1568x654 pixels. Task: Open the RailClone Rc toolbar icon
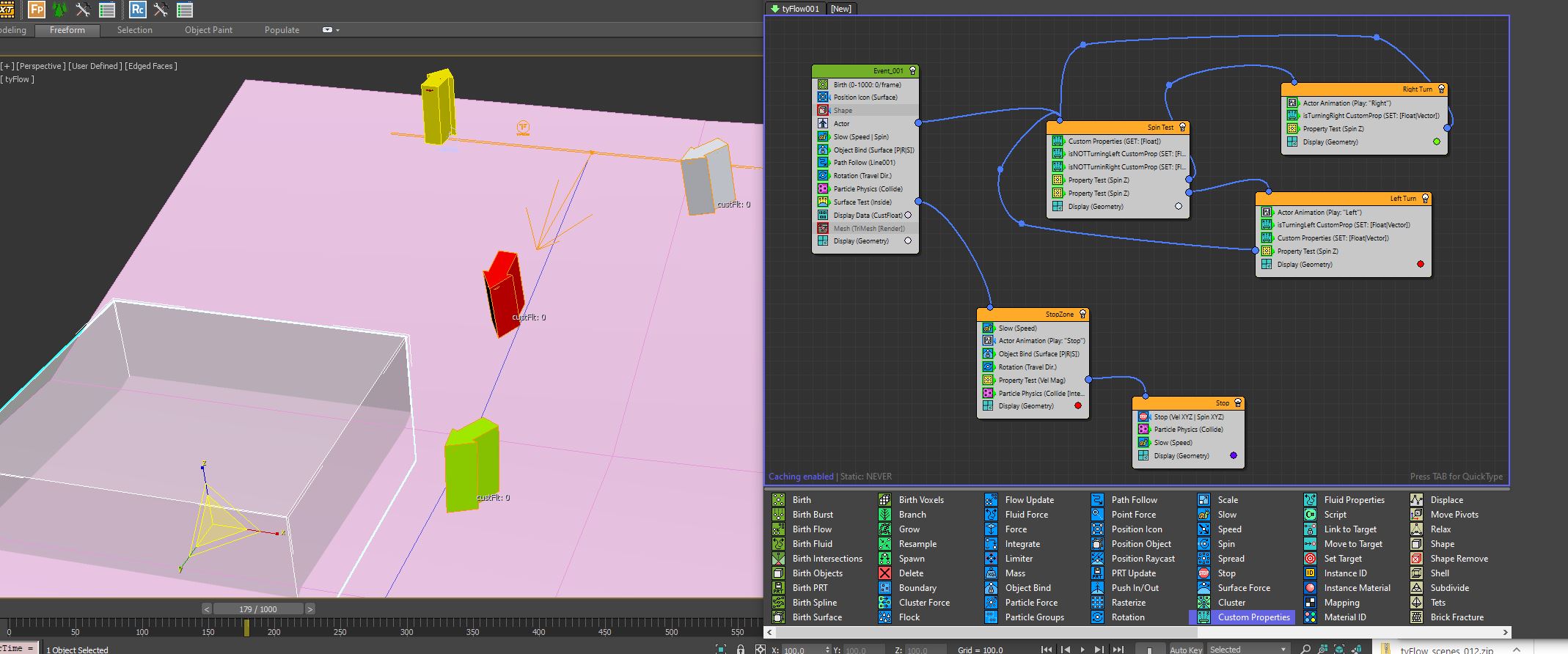[137, 10]
